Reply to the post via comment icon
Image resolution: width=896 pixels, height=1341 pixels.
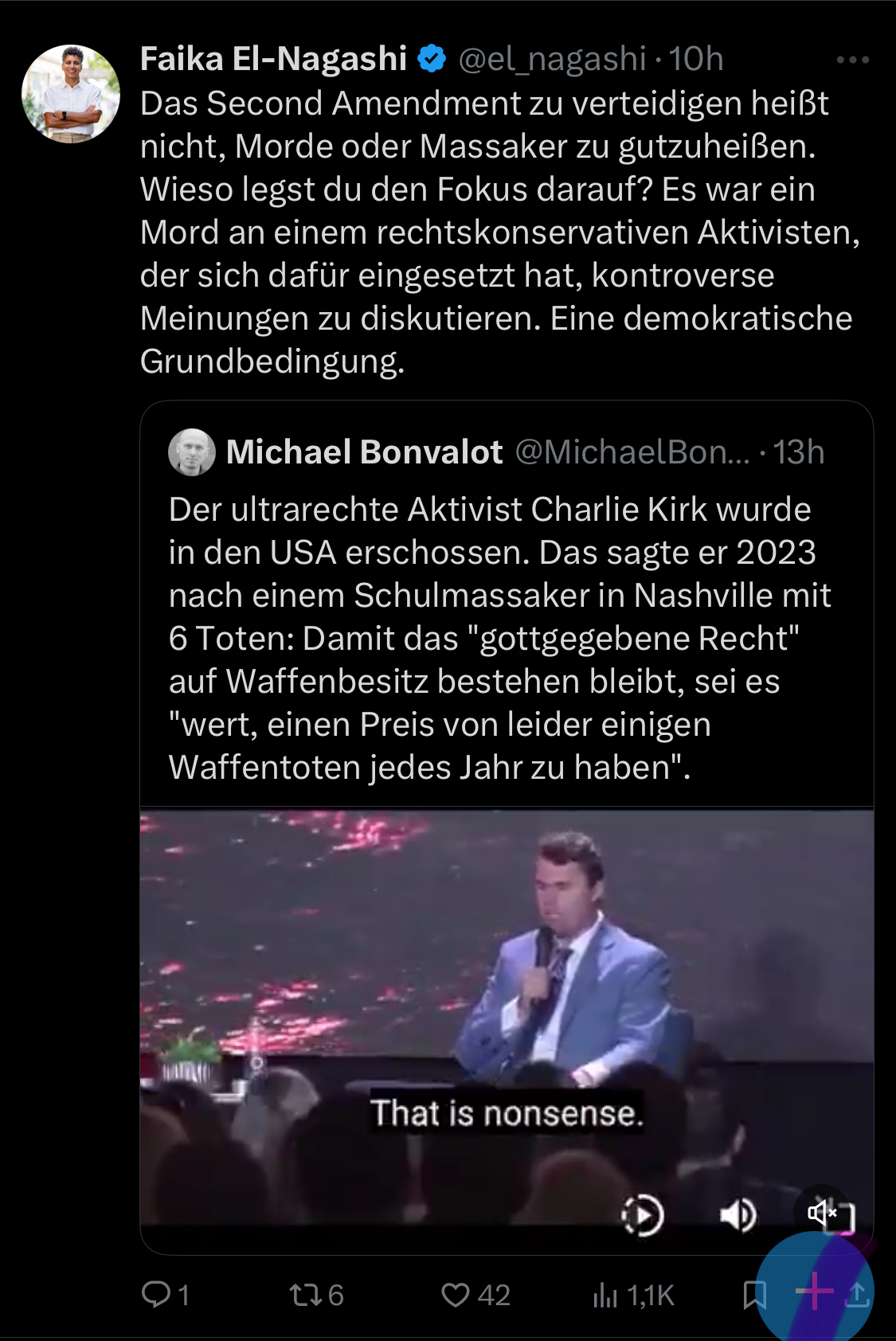pos(165,1295)
